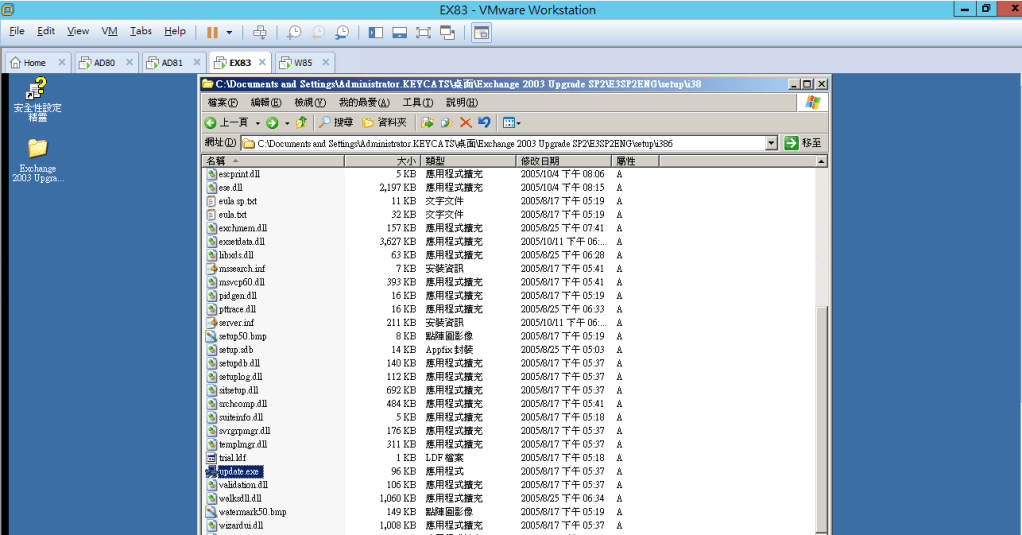Click the Send Ctrl+Alt+Del icon
Screen dimensions: 1022x535
click(260, 32)
